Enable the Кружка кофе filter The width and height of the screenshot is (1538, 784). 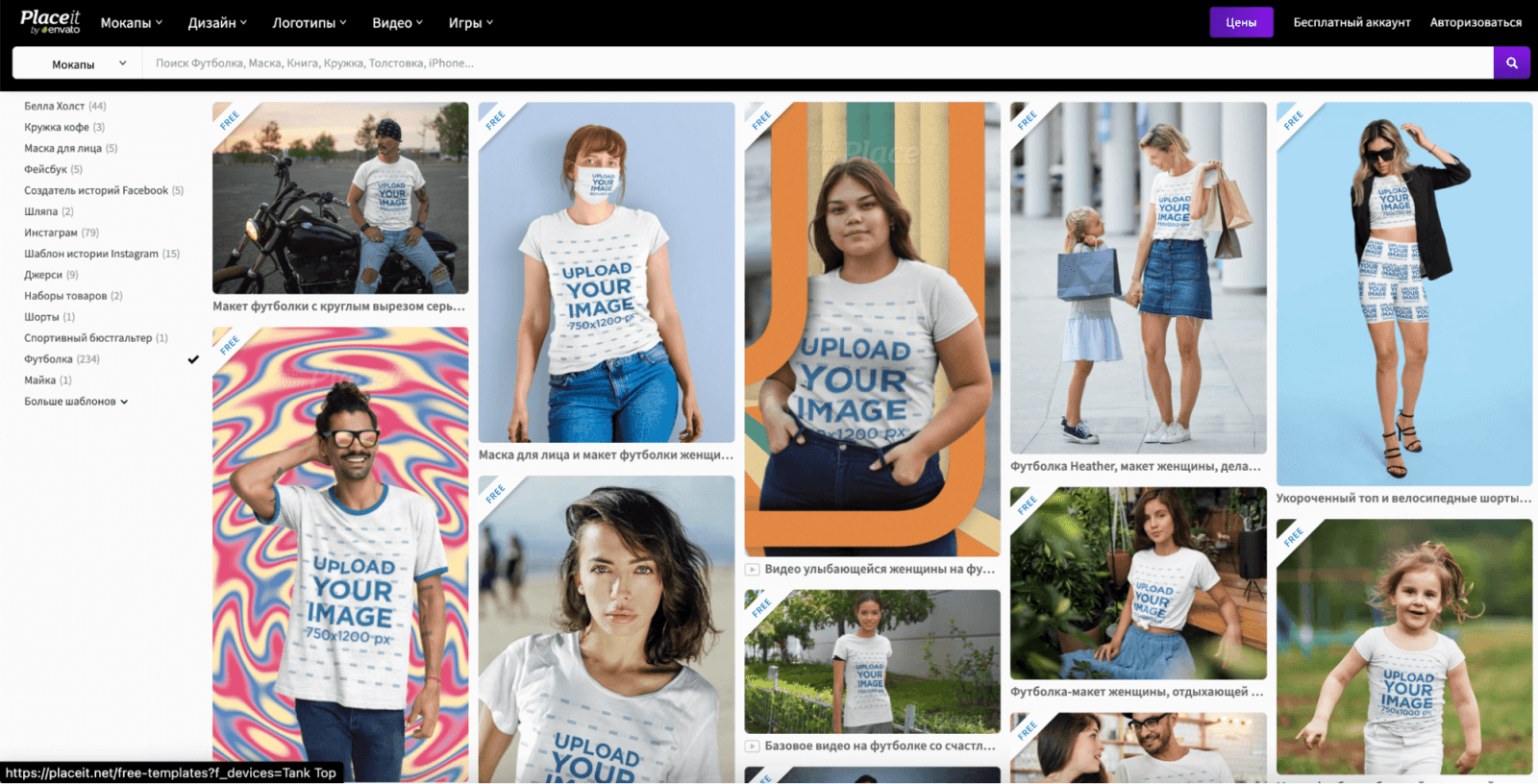point(57,127)
